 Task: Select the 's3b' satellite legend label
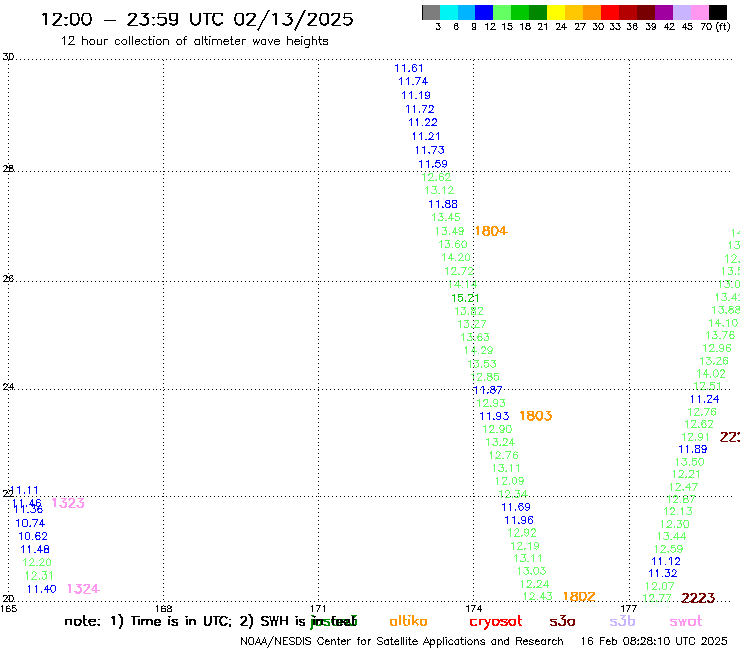point(622,621)
